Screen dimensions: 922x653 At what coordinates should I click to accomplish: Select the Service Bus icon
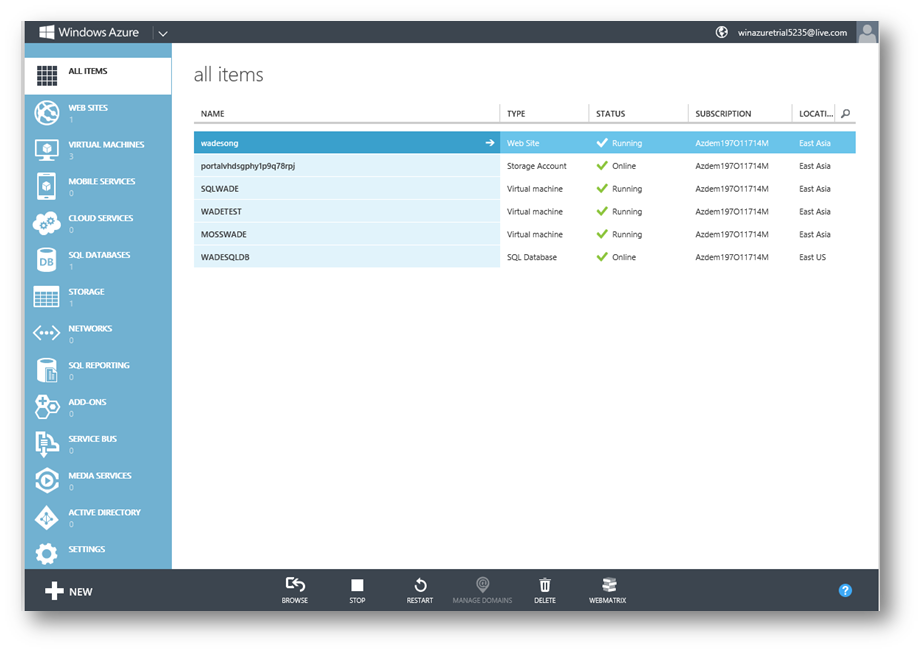tap(46, 444)
